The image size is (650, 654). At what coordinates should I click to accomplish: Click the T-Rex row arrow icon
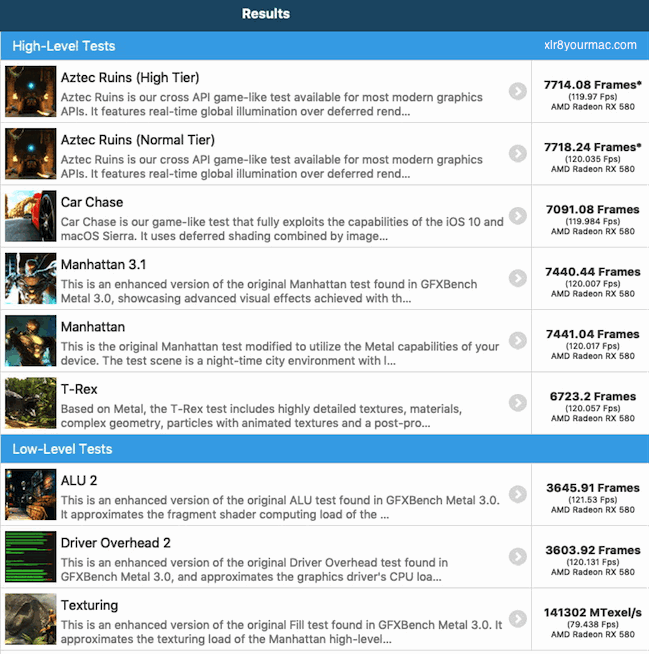pos(518,403)
